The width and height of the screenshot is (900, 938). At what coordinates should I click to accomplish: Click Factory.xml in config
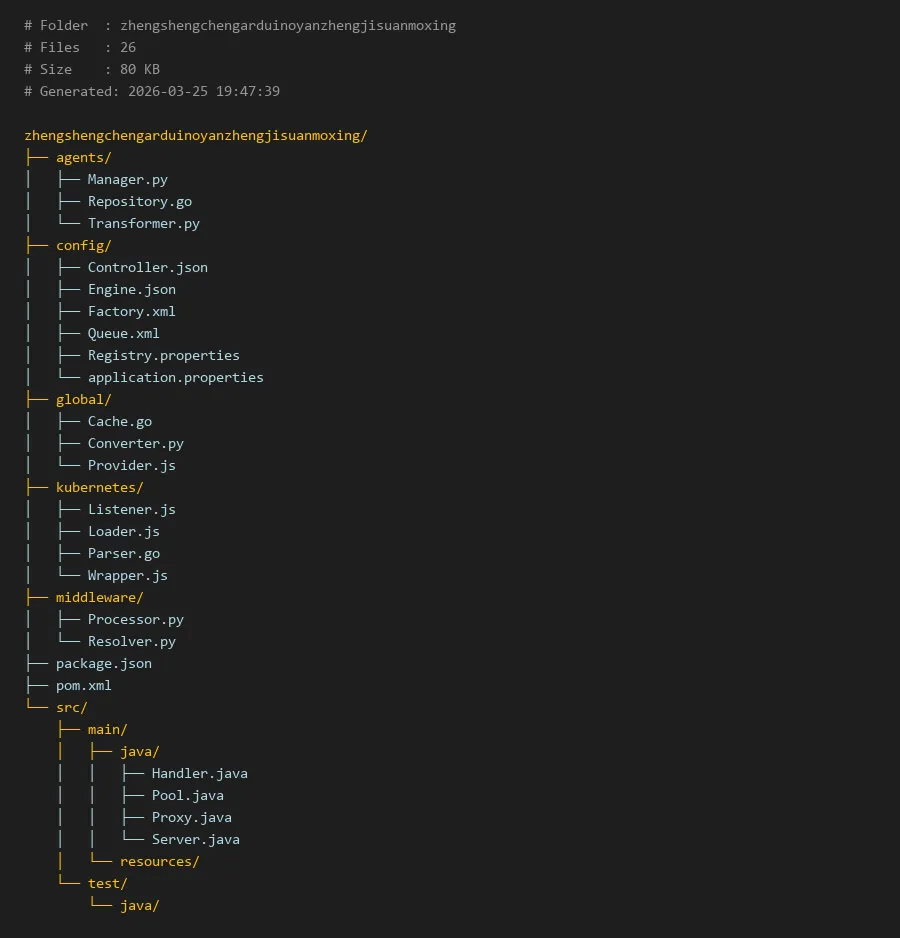(x=131, y=311)
